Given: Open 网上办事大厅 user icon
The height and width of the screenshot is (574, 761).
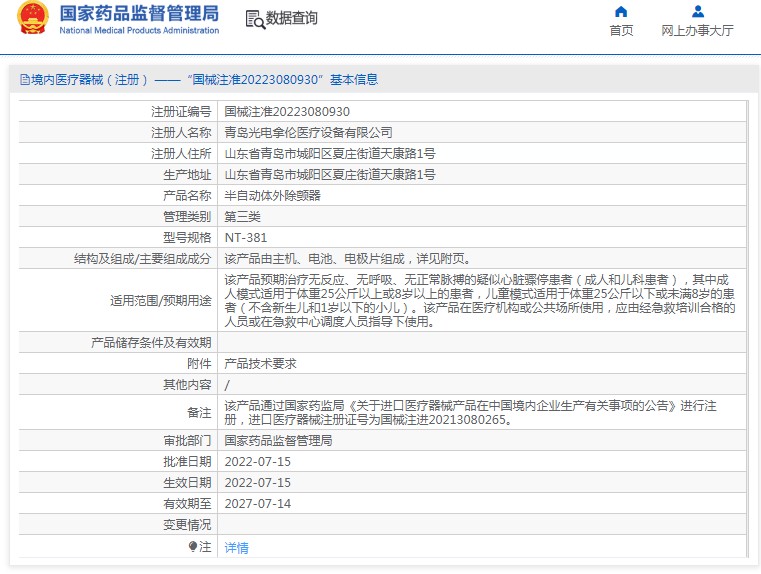Looking at the screenshot, I should tap(697, 11).
